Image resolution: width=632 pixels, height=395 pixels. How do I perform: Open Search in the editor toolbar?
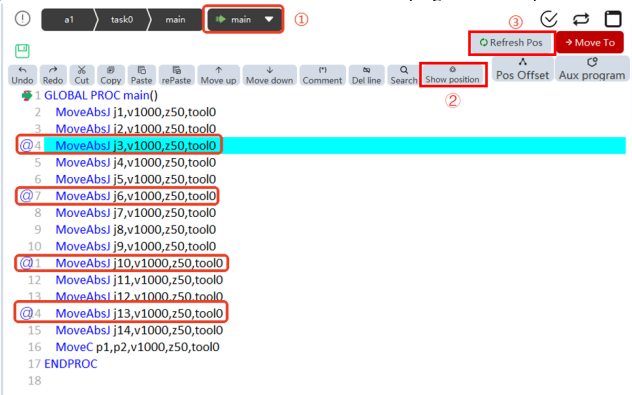pos(403,75)
